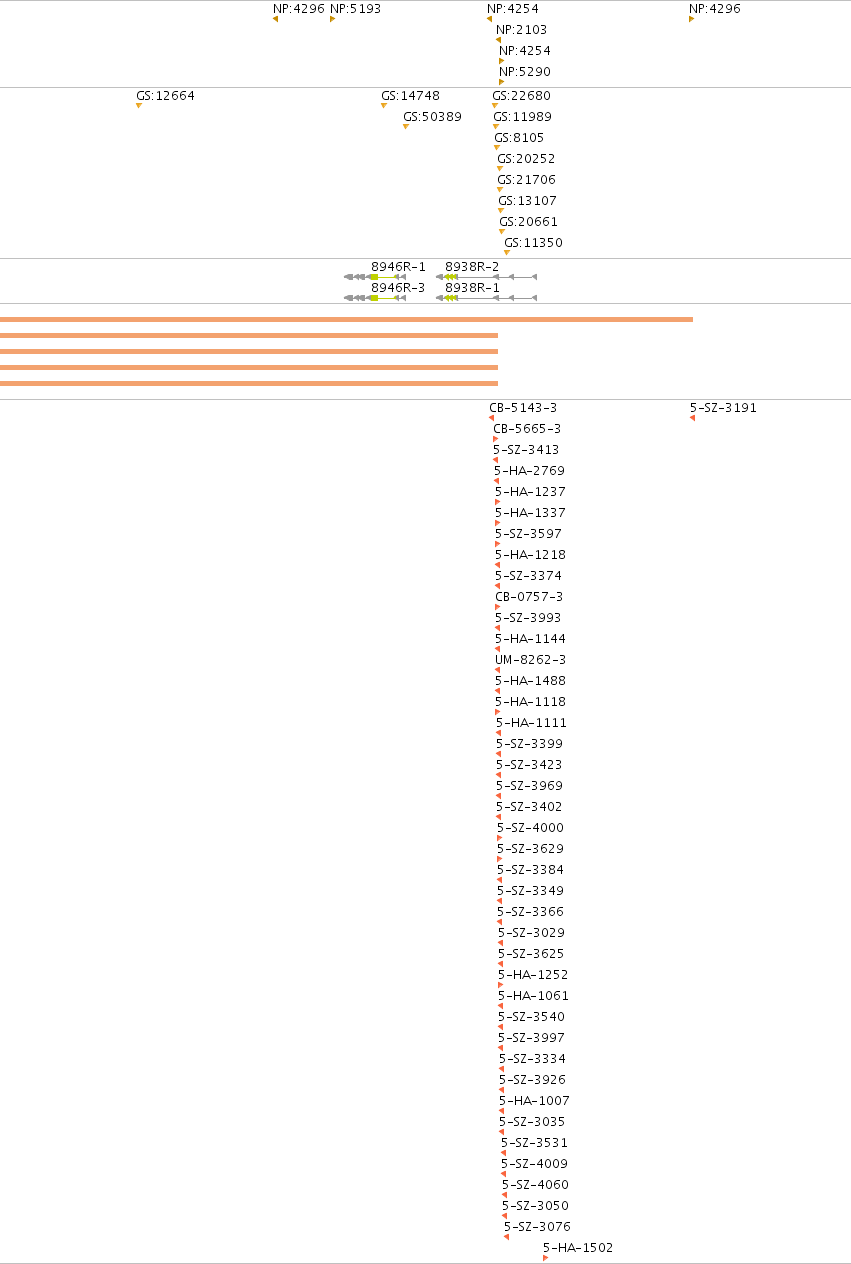851x1264 pixels.
Task: Click the 5-SZ-3969 label
Action: [529, 786]
